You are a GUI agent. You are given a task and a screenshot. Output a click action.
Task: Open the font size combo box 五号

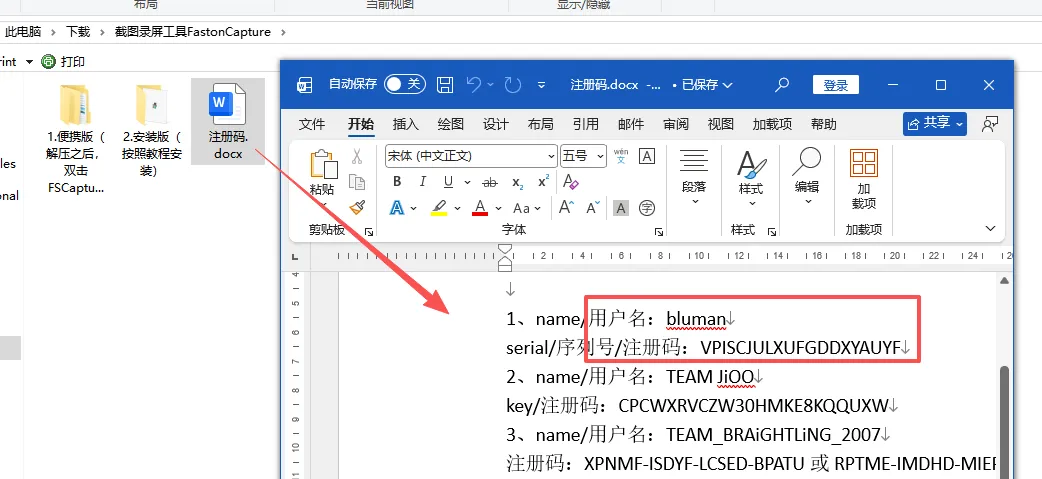(x=583, y=156)
